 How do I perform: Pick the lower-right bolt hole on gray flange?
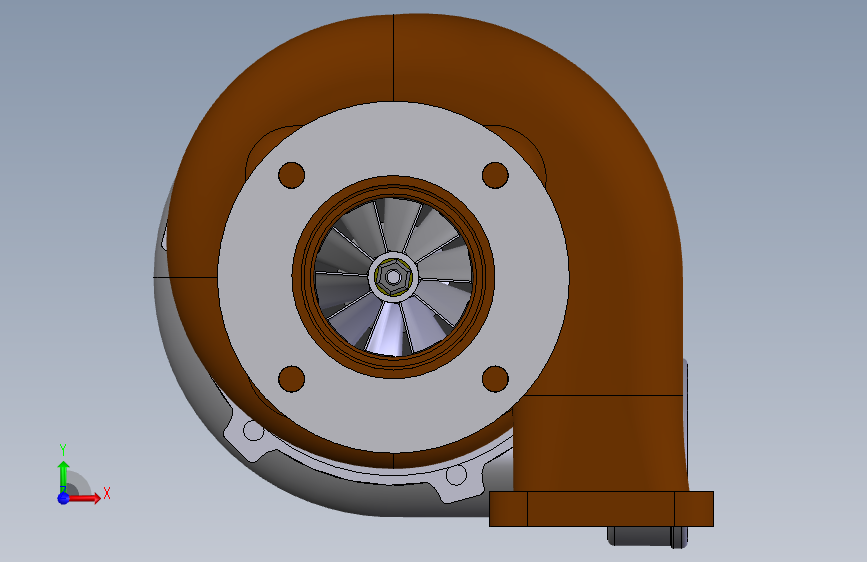495,379
